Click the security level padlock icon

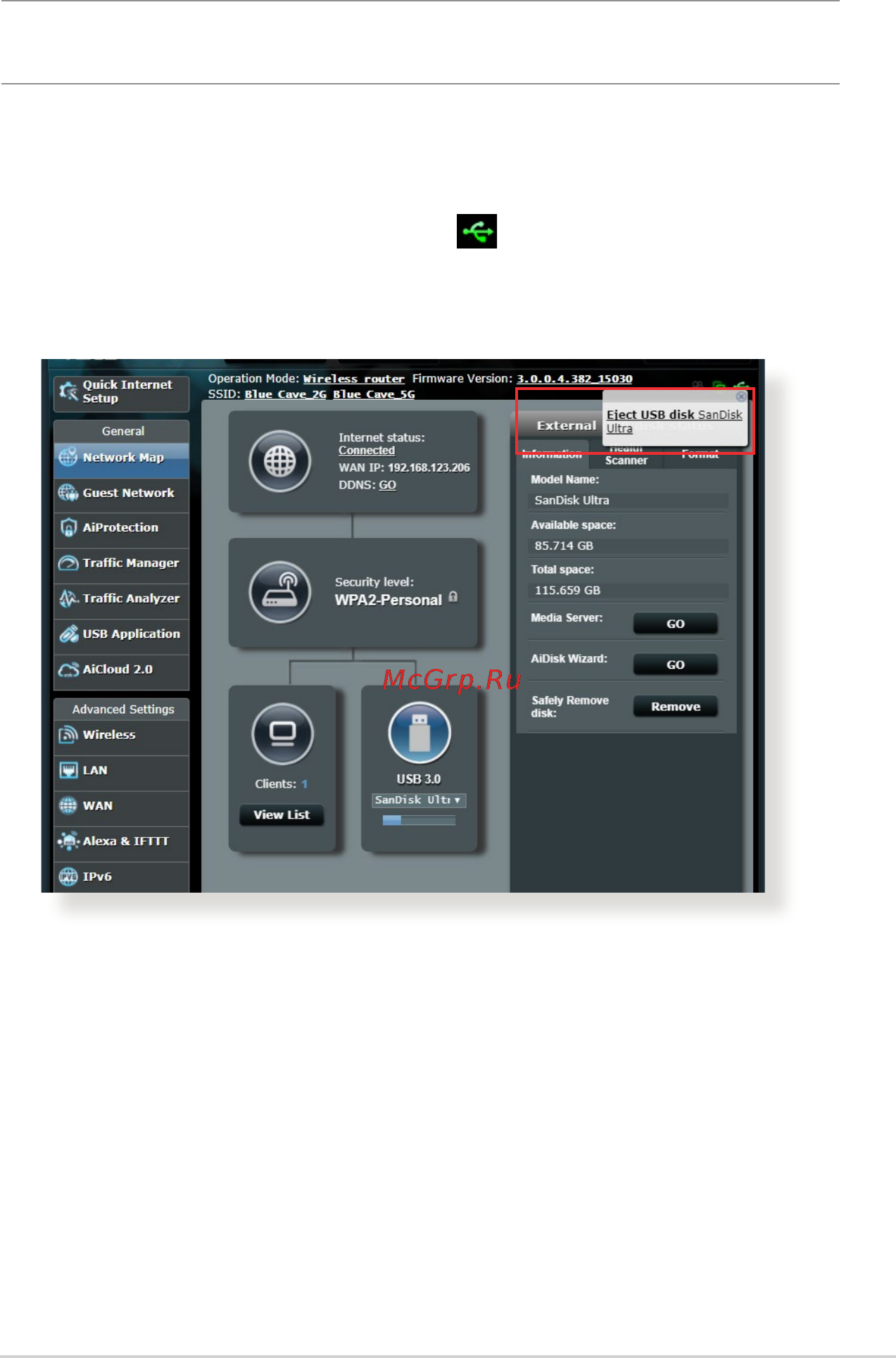pos(453,597)
